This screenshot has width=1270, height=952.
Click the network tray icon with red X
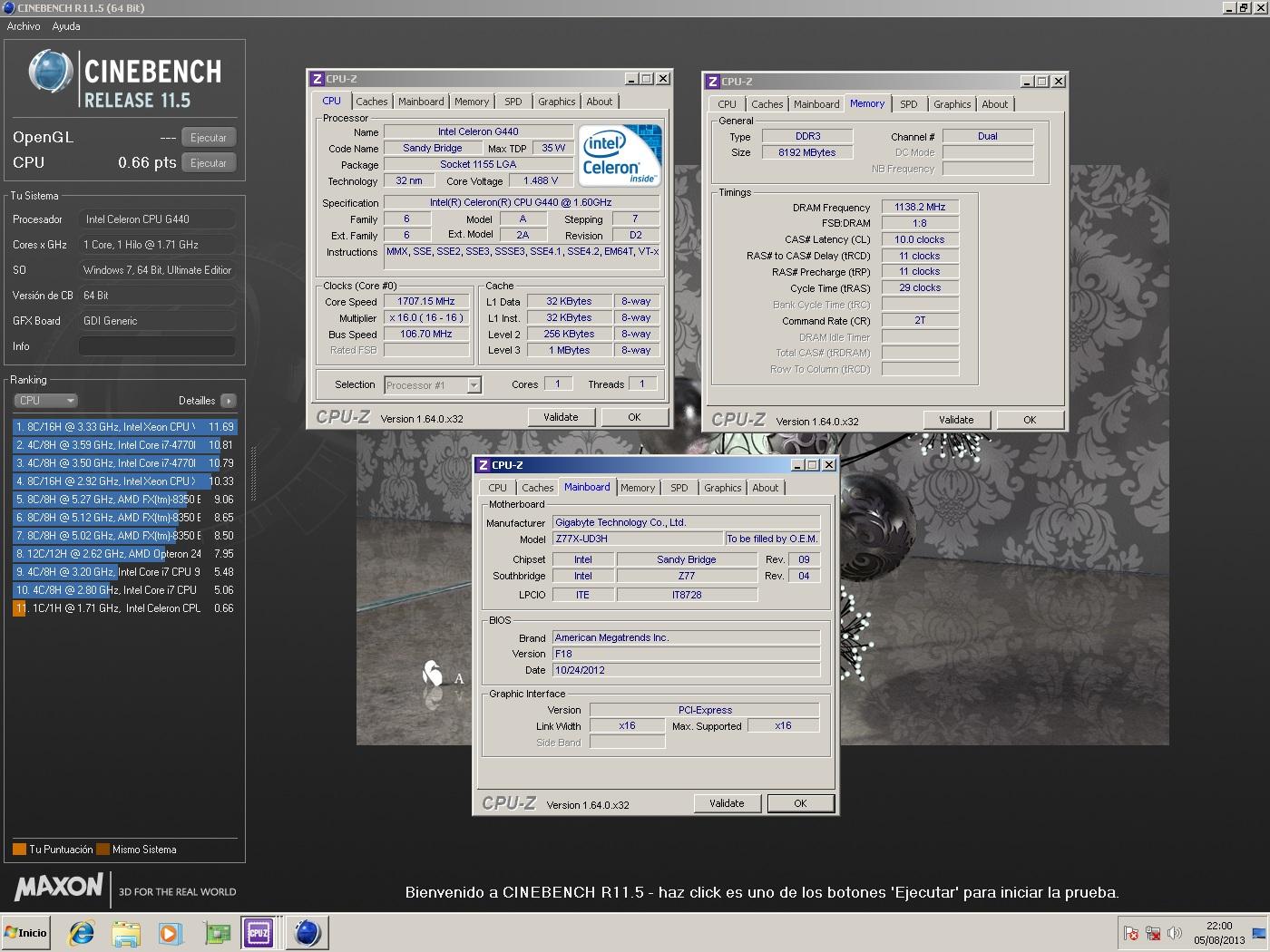(x=1153, y=932)
